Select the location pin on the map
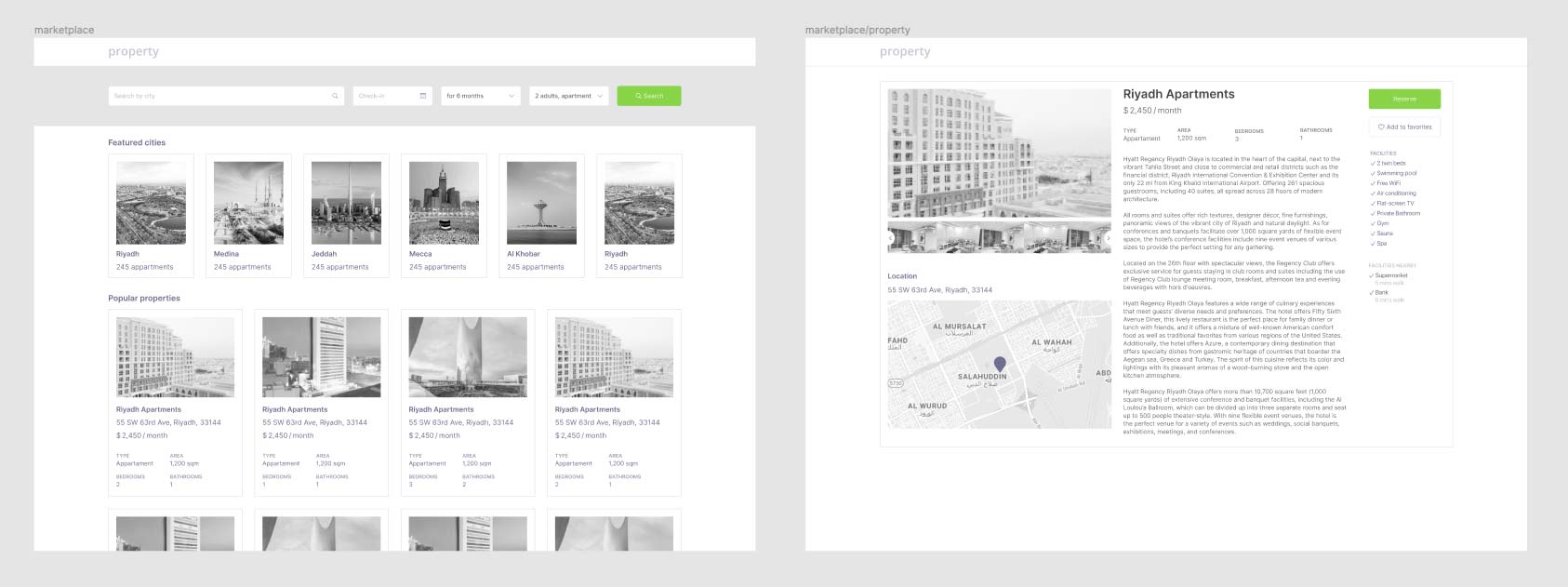 1000,365
